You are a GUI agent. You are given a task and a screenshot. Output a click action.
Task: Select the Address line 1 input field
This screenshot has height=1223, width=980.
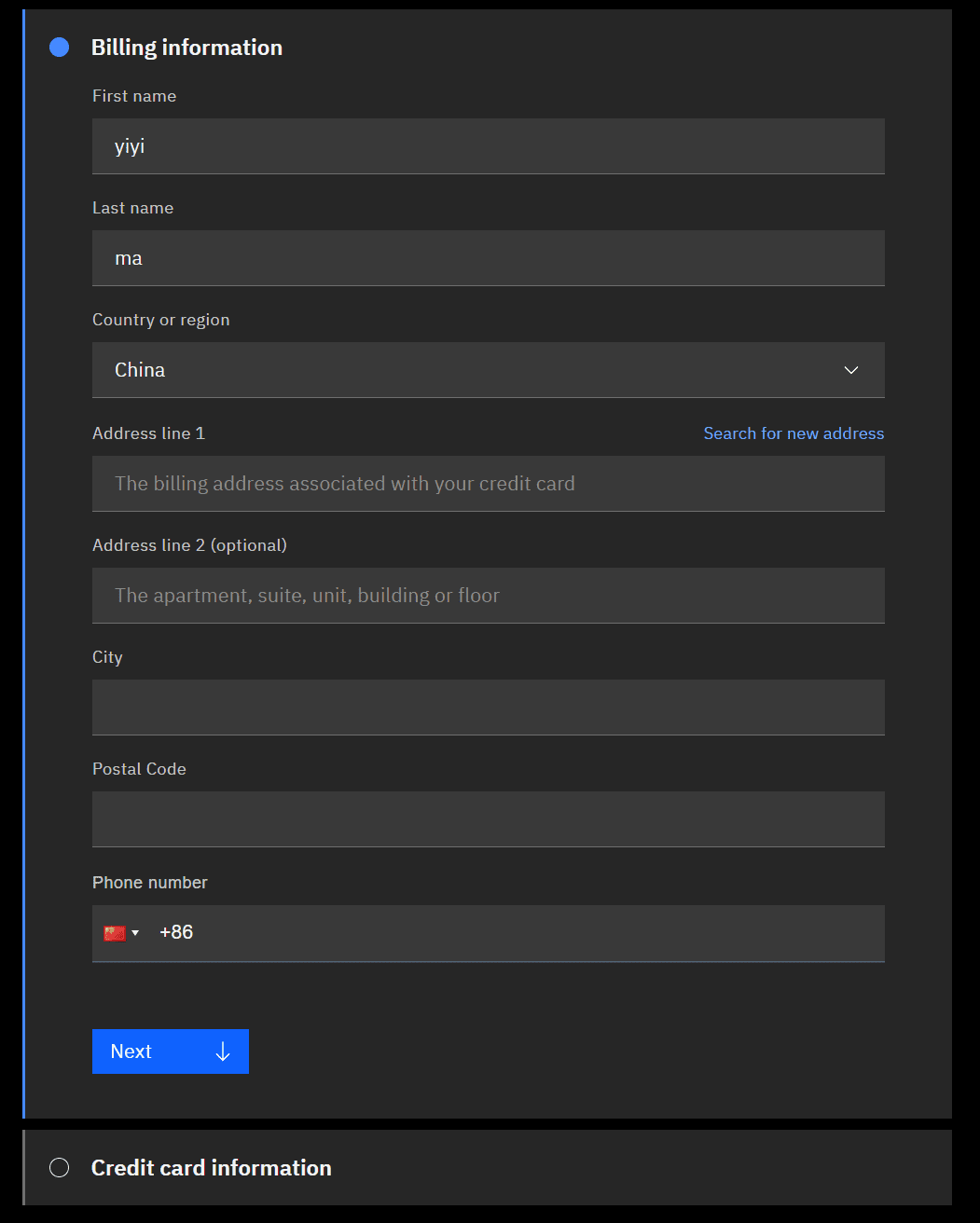tap(488, 484)
